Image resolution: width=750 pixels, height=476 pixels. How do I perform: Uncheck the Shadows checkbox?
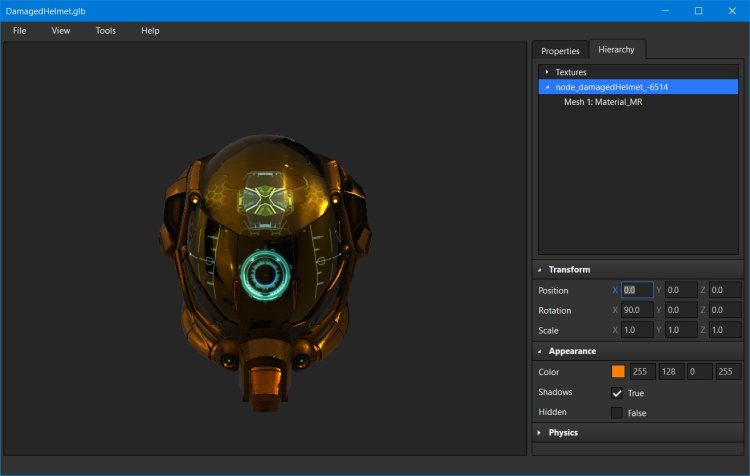(x=617, y=393)
